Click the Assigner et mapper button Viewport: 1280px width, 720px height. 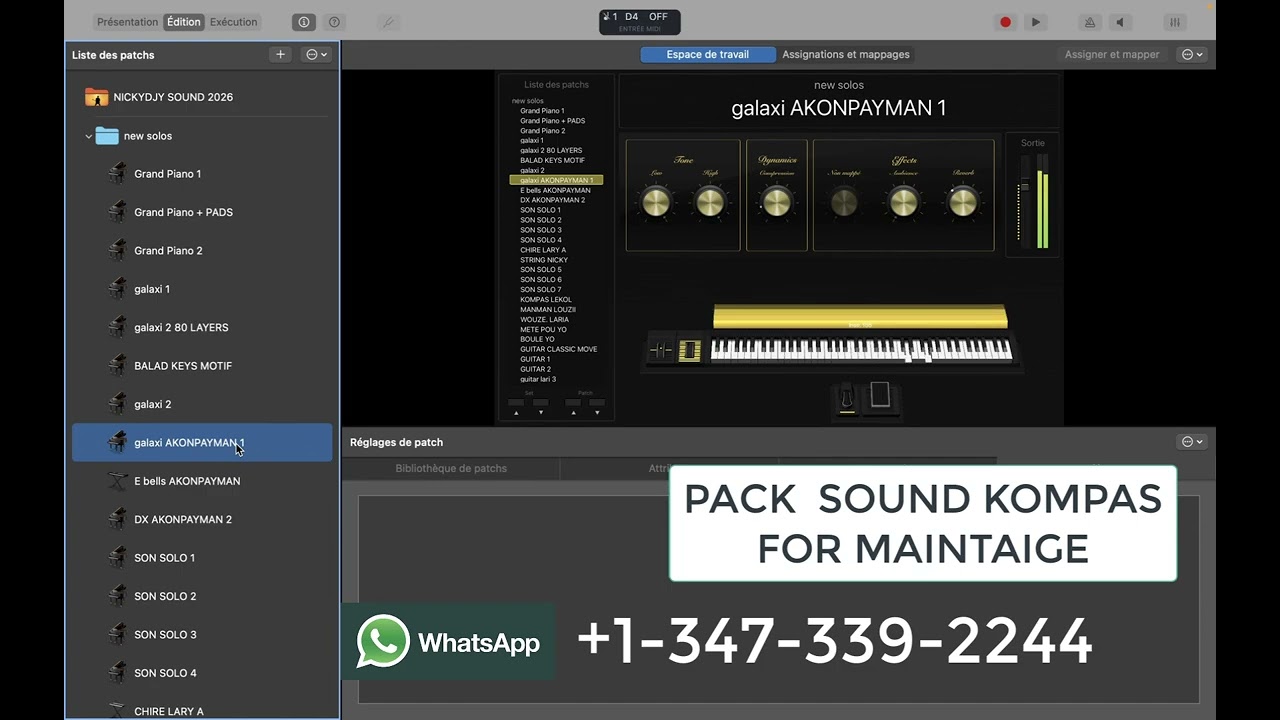(x=1112, y=54)
